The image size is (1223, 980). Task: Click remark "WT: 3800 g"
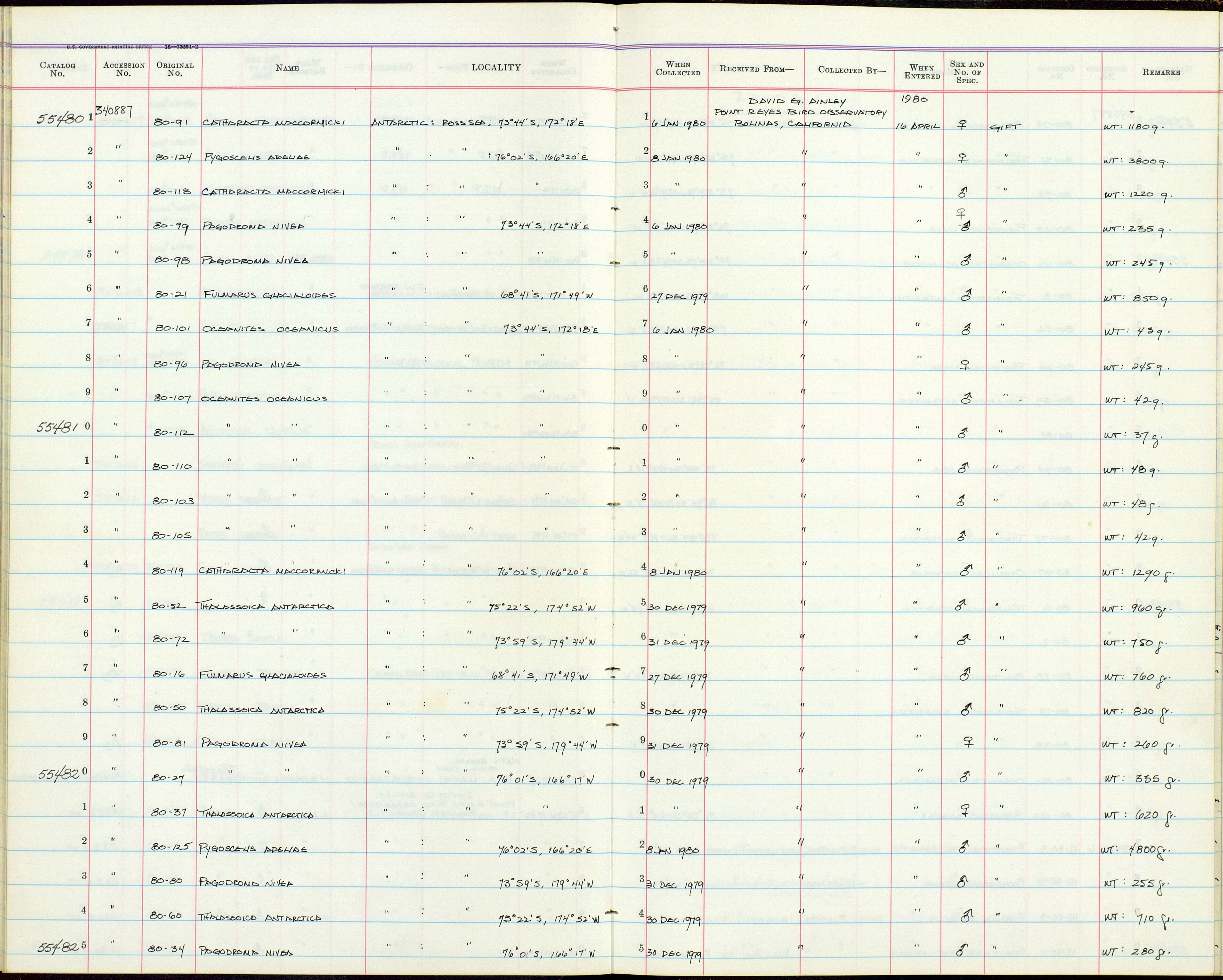[x=1135, y=161]
